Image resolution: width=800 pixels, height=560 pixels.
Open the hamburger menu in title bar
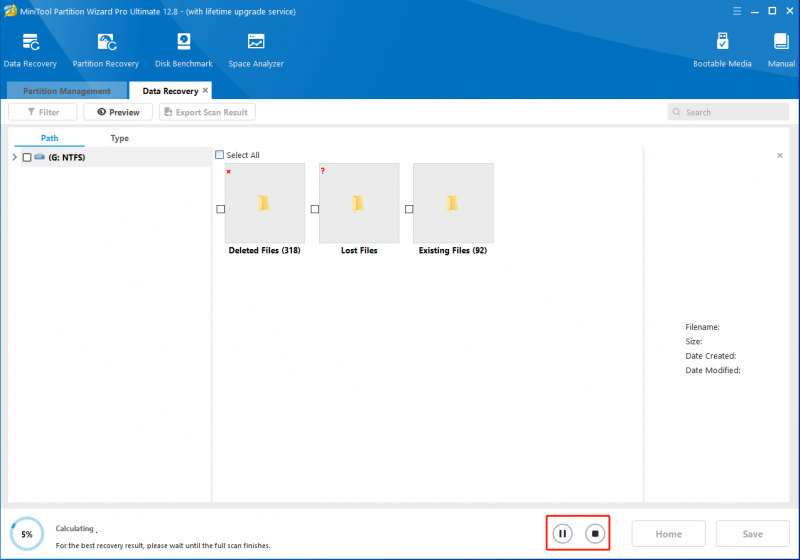pyautogui.click(x=737, y=11)
